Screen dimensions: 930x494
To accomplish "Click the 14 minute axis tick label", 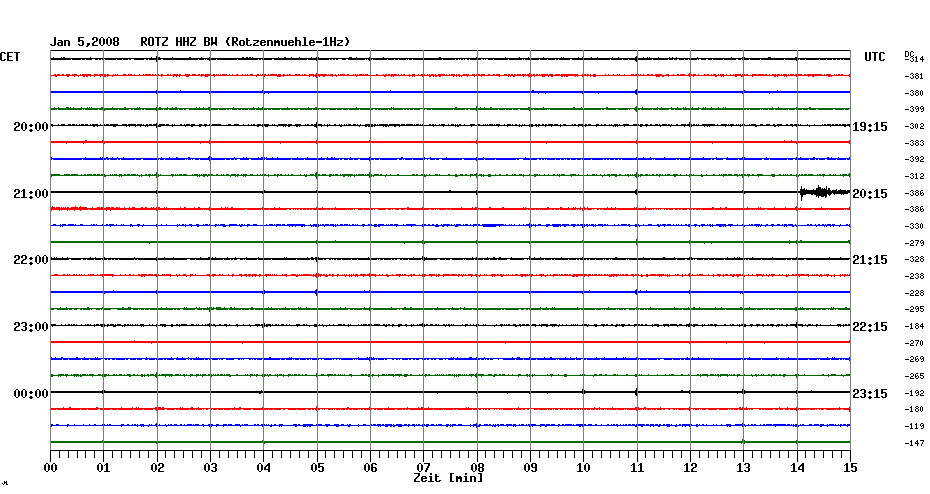I will coord(797,468).
